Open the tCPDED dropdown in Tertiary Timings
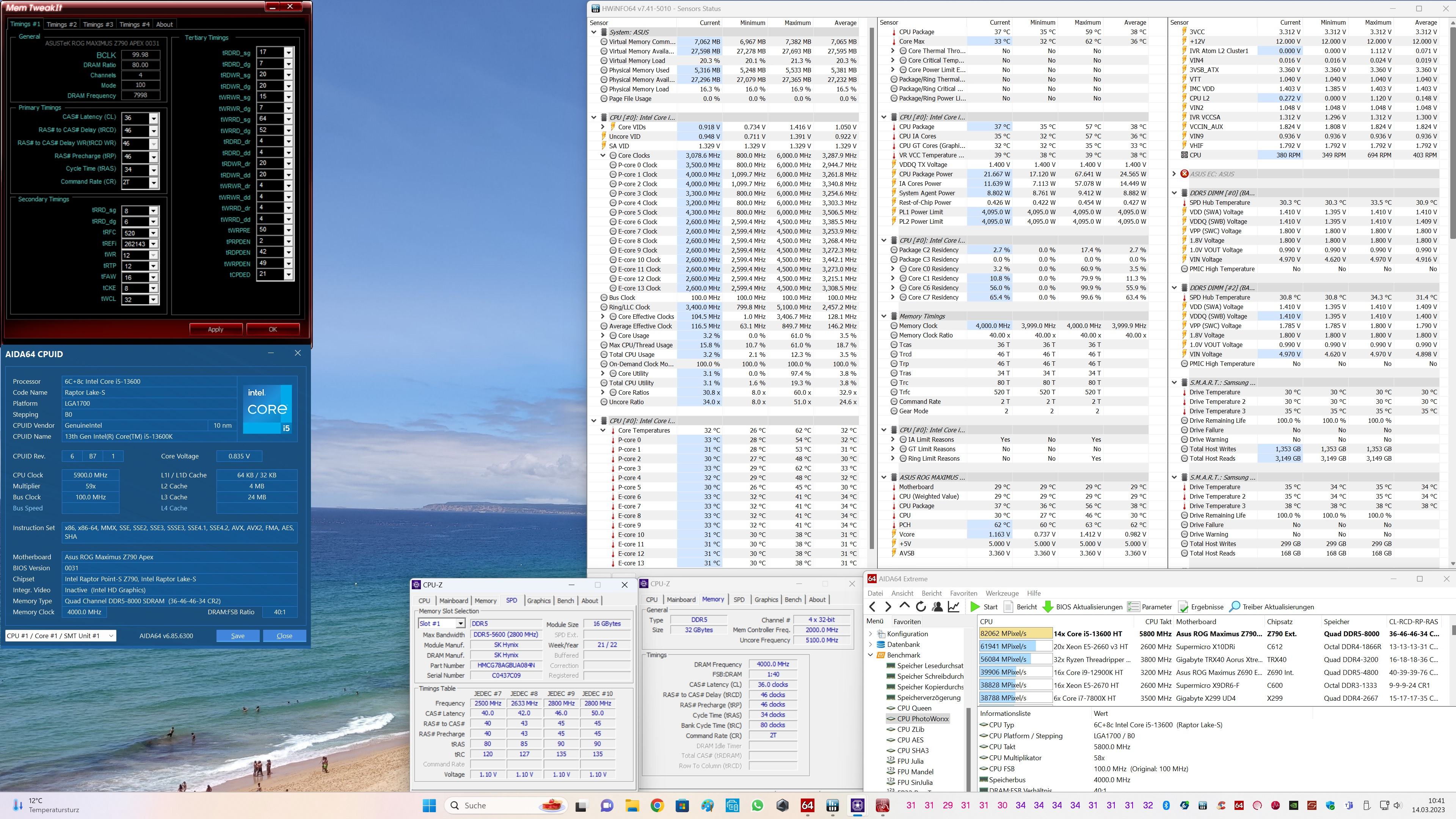The image size is (1456, 819). [289, 275]
